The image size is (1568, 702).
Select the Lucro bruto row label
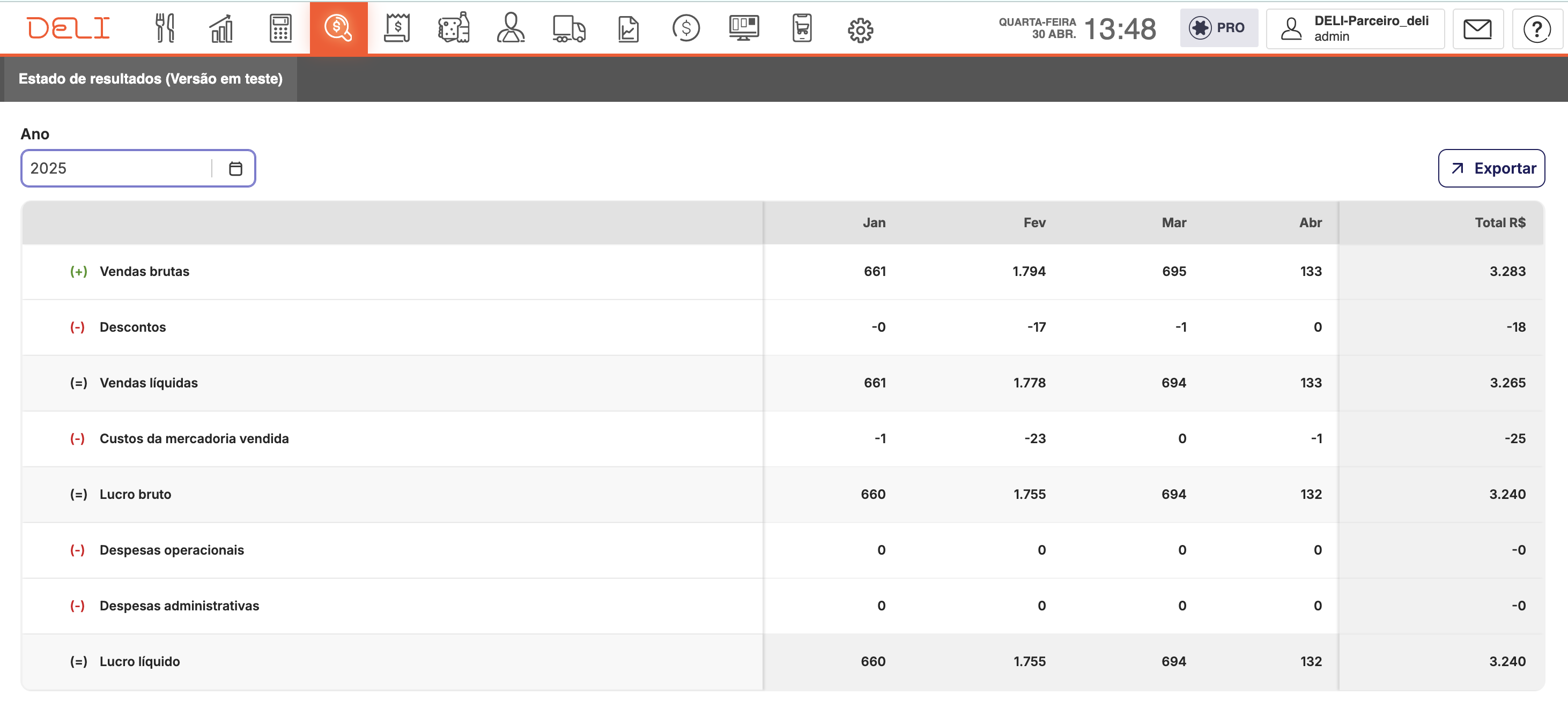pyautogui.click(x=135, y=495)
